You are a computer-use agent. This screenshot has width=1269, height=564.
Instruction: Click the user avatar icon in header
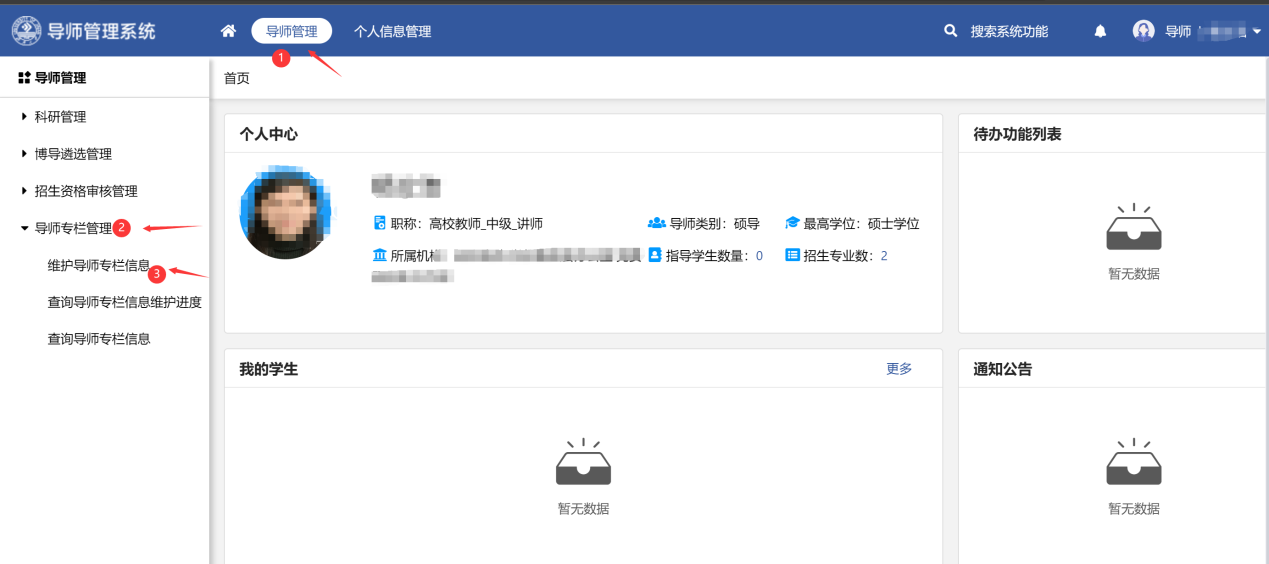coord(1143,31)
